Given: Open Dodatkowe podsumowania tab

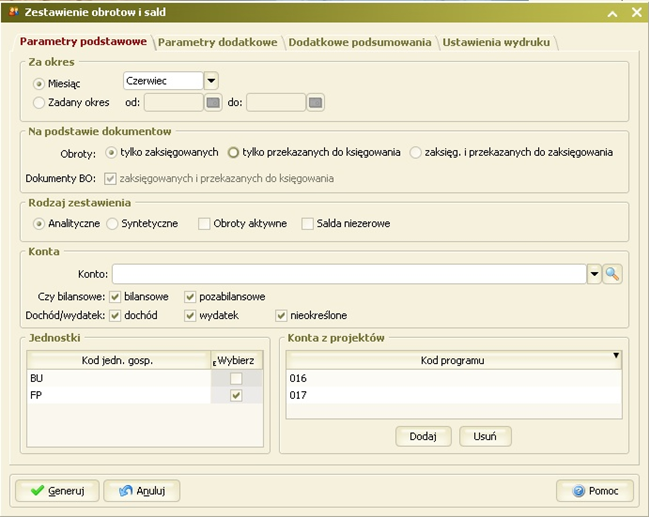Looking at the screenshot, I should [360, 42].
